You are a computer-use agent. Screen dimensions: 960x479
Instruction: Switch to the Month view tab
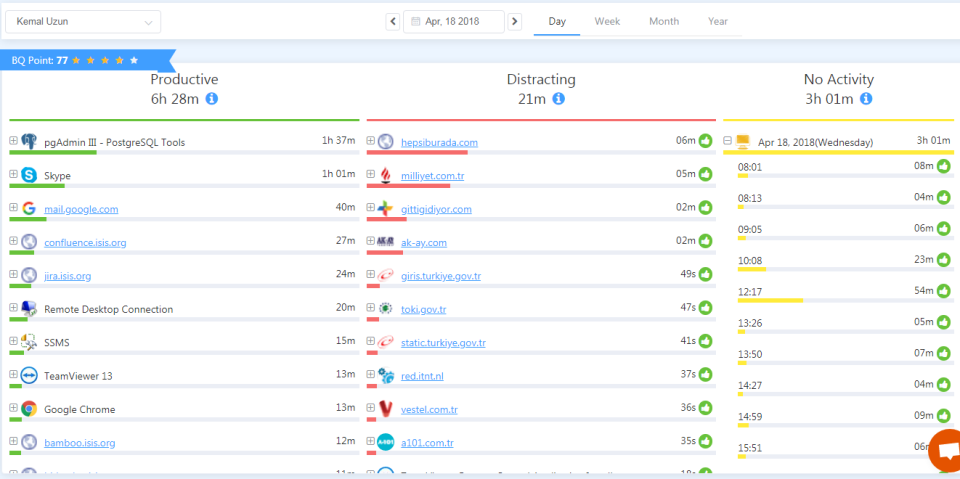pyautogui.click(x=664, y=21)
